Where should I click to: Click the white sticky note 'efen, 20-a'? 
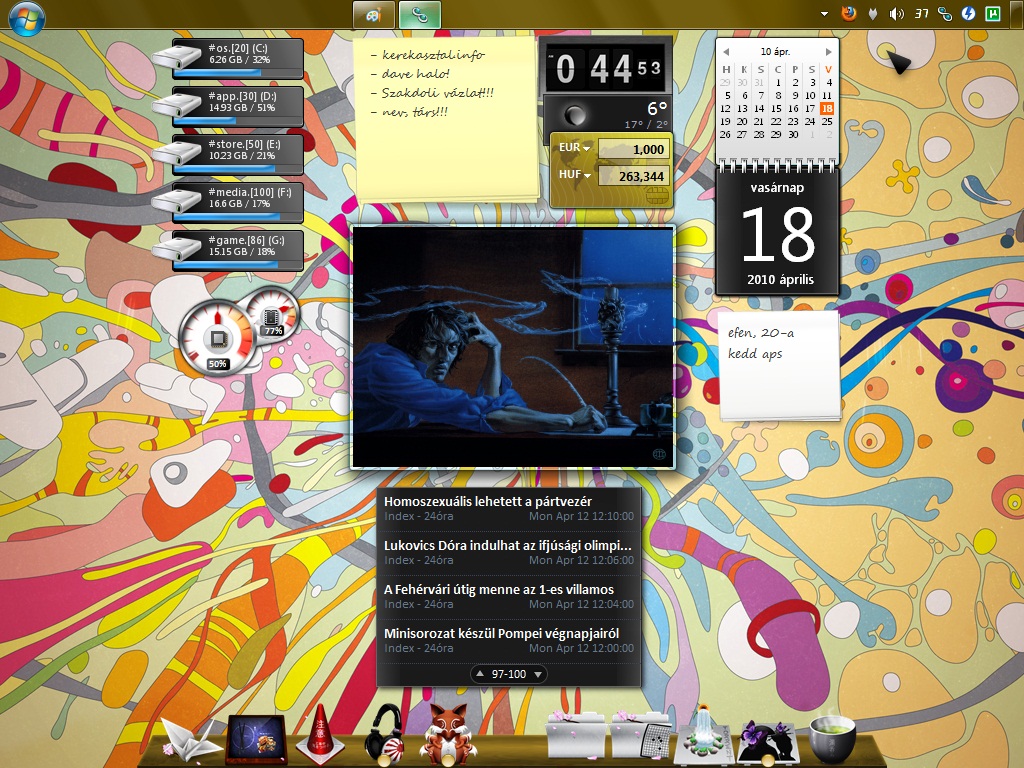pos(779,366)
